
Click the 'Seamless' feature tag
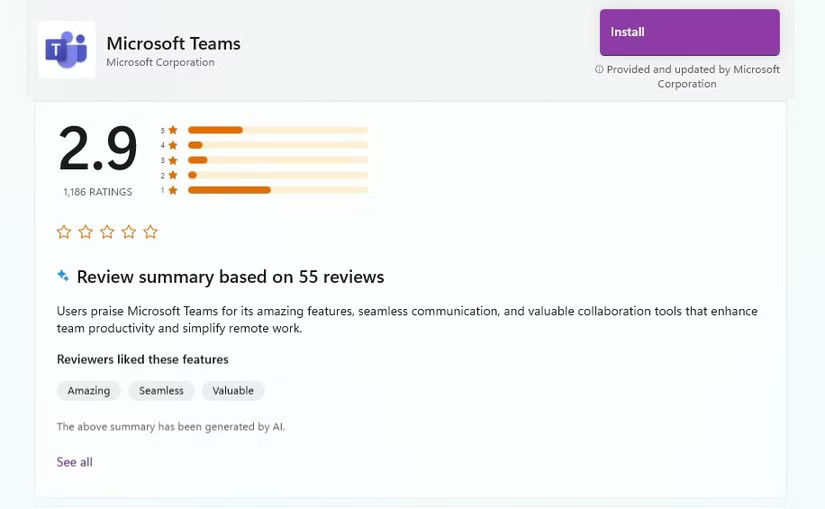161,391
